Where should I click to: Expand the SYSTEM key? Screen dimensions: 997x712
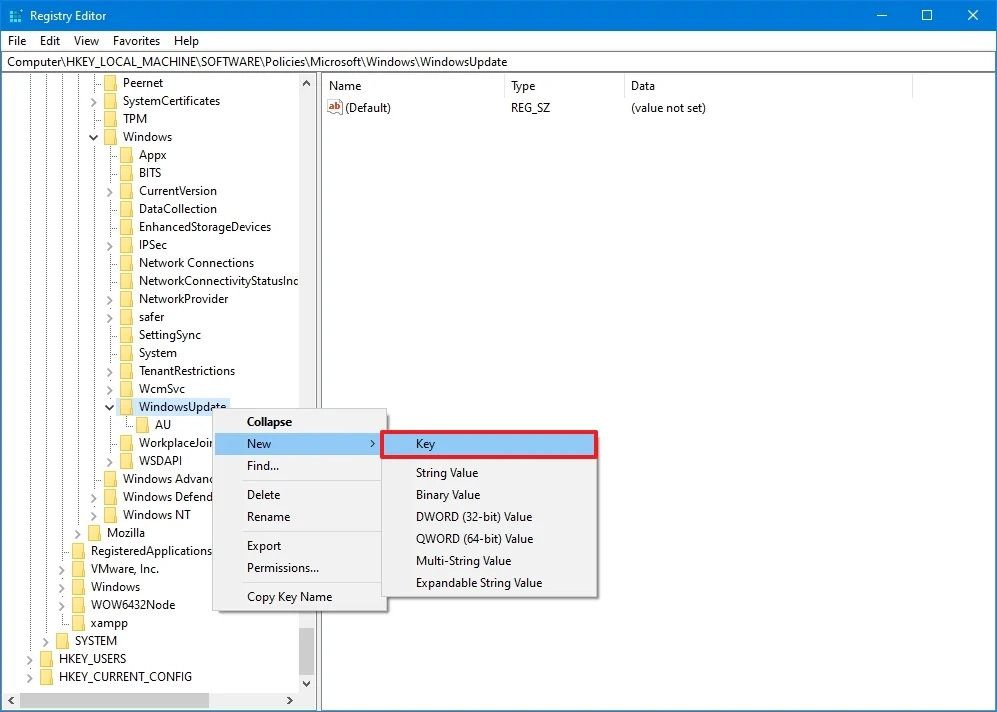coord(45,641)
